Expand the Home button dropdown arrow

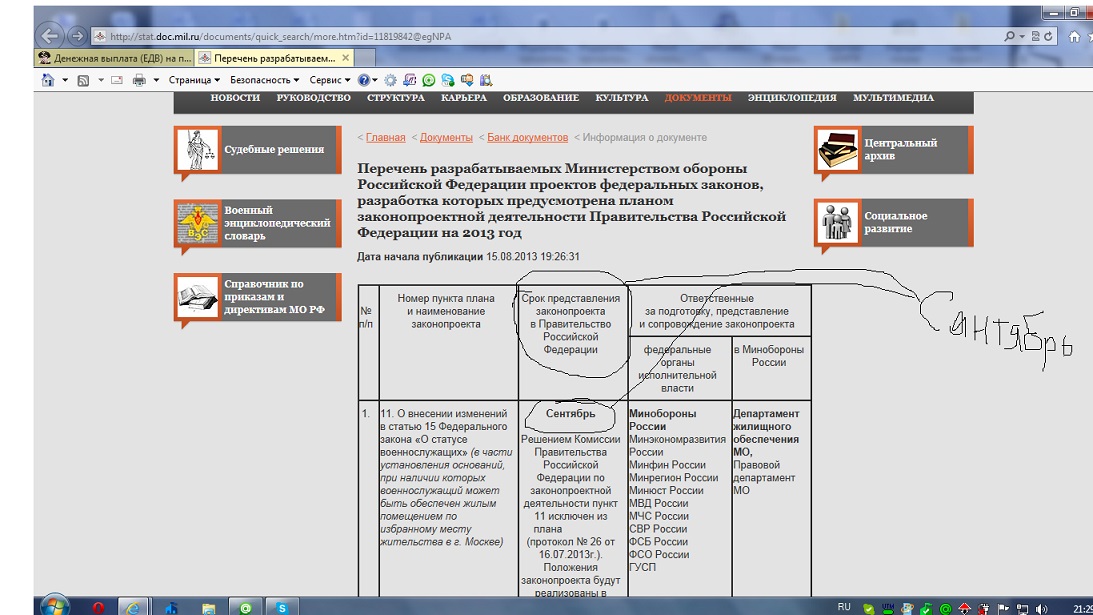(65, 80)
